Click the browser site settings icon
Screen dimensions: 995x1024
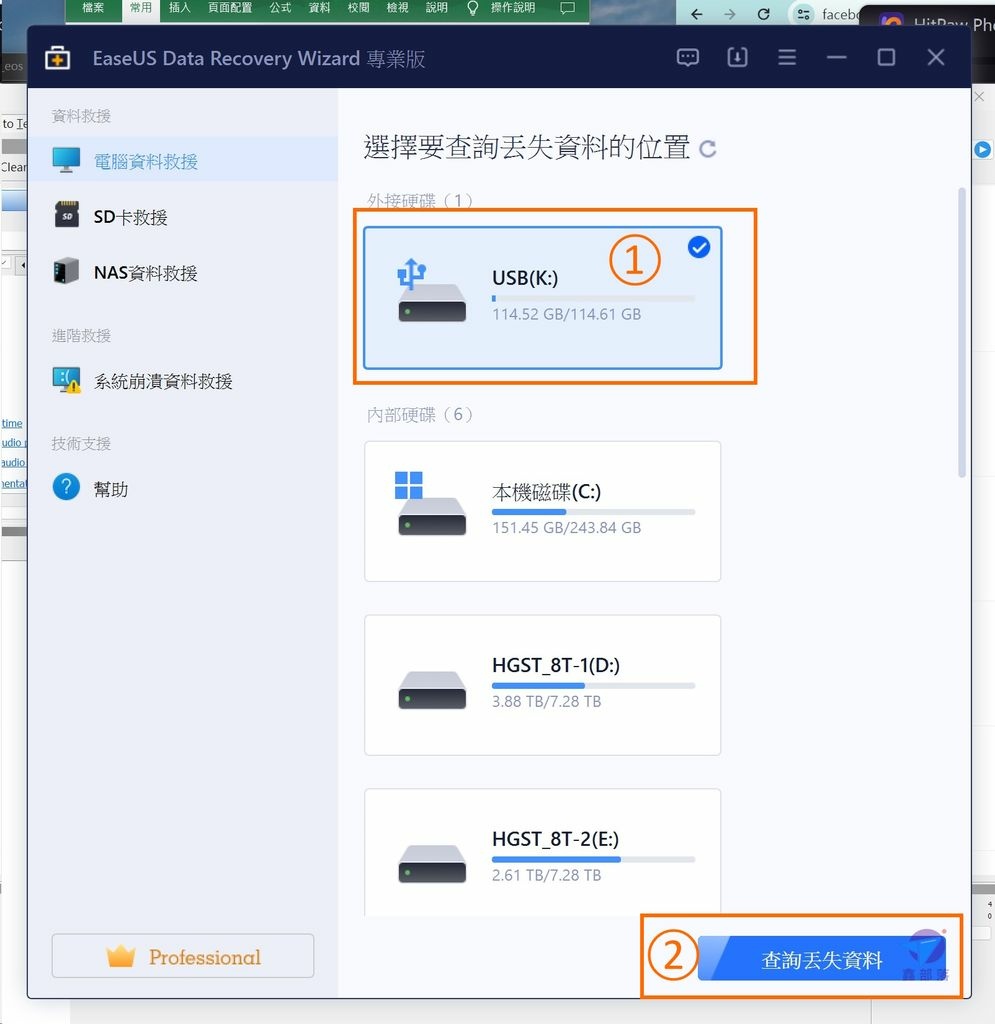[803, 14]
